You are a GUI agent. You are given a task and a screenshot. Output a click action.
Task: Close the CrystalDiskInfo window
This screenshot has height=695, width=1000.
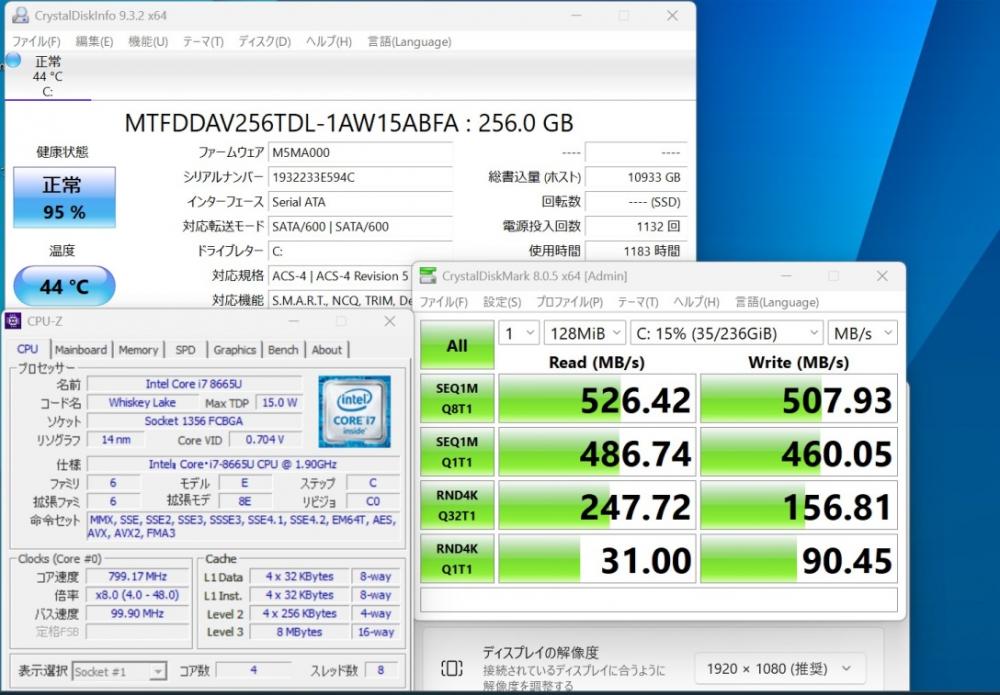pos(672,15)
